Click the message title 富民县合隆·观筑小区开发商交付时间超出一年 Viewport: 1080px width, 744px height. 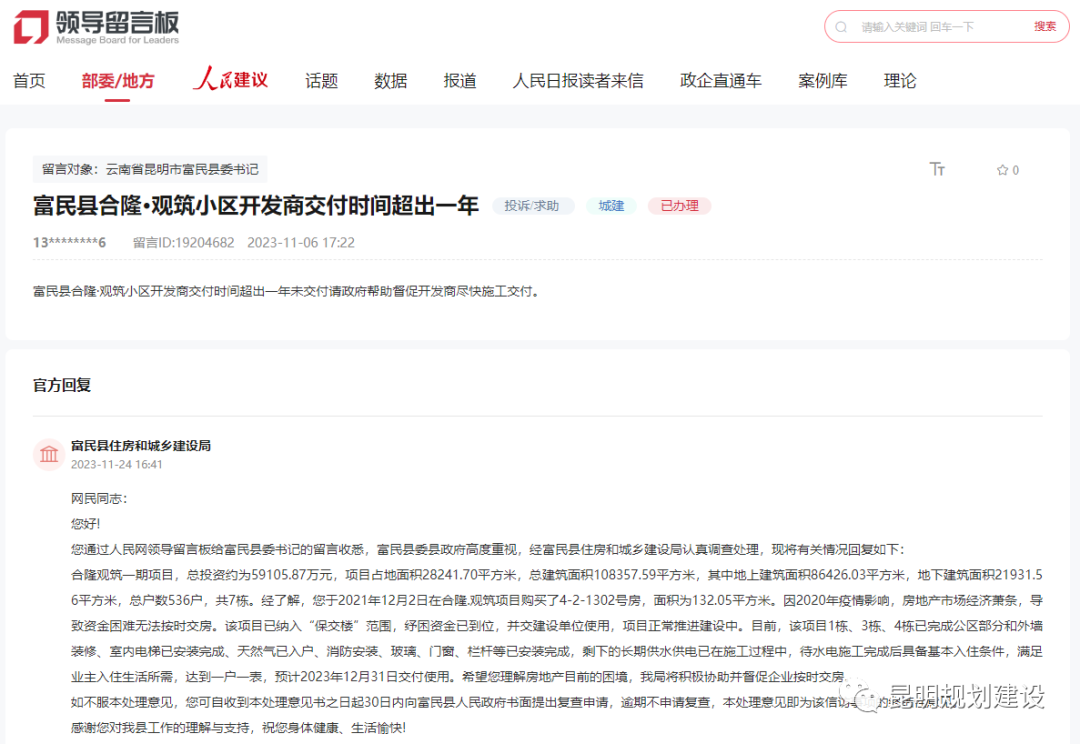255,205
